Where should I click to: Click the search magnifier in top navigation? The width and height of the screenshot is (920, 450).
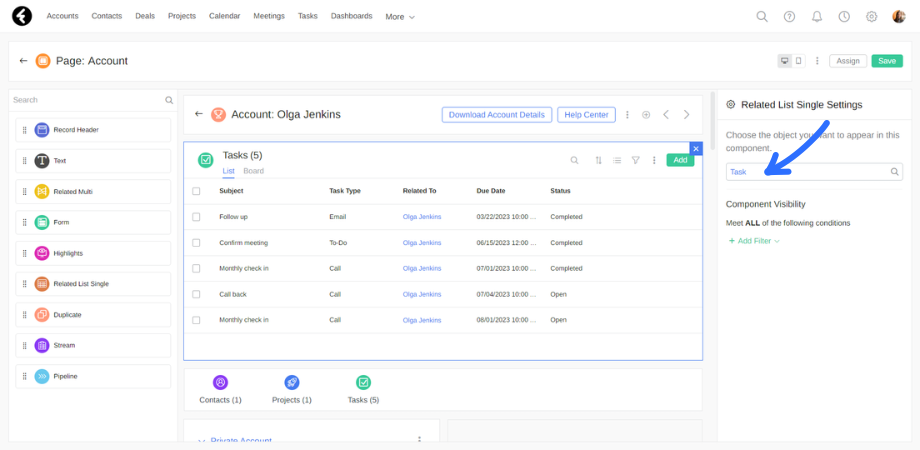point(762,16)
